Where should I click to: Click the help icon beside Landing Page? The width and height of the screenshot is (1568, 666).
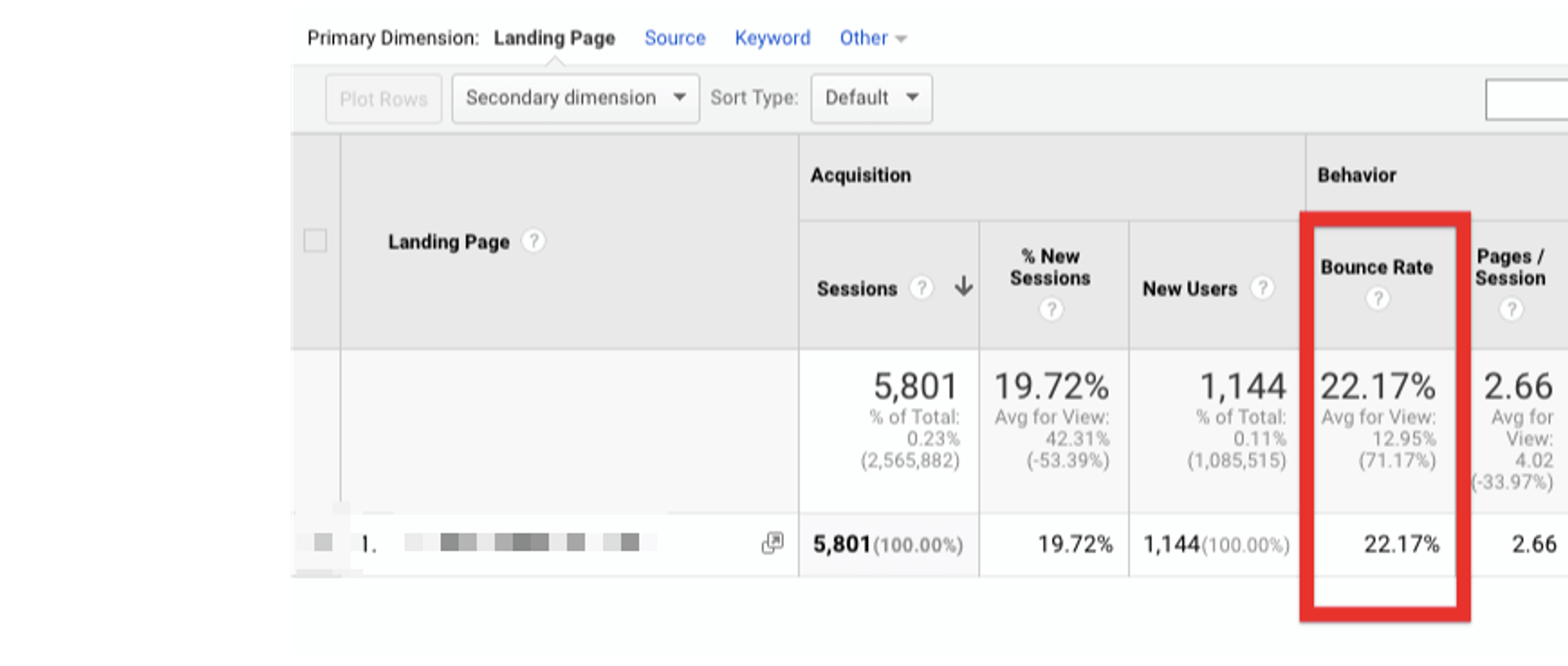tap(533, 241)
